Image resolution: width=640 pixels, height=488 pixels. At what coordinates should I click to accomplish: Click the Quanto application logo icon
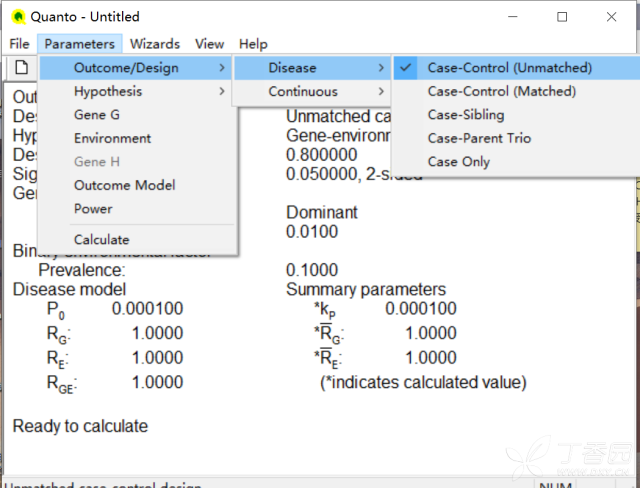(18, 17)
